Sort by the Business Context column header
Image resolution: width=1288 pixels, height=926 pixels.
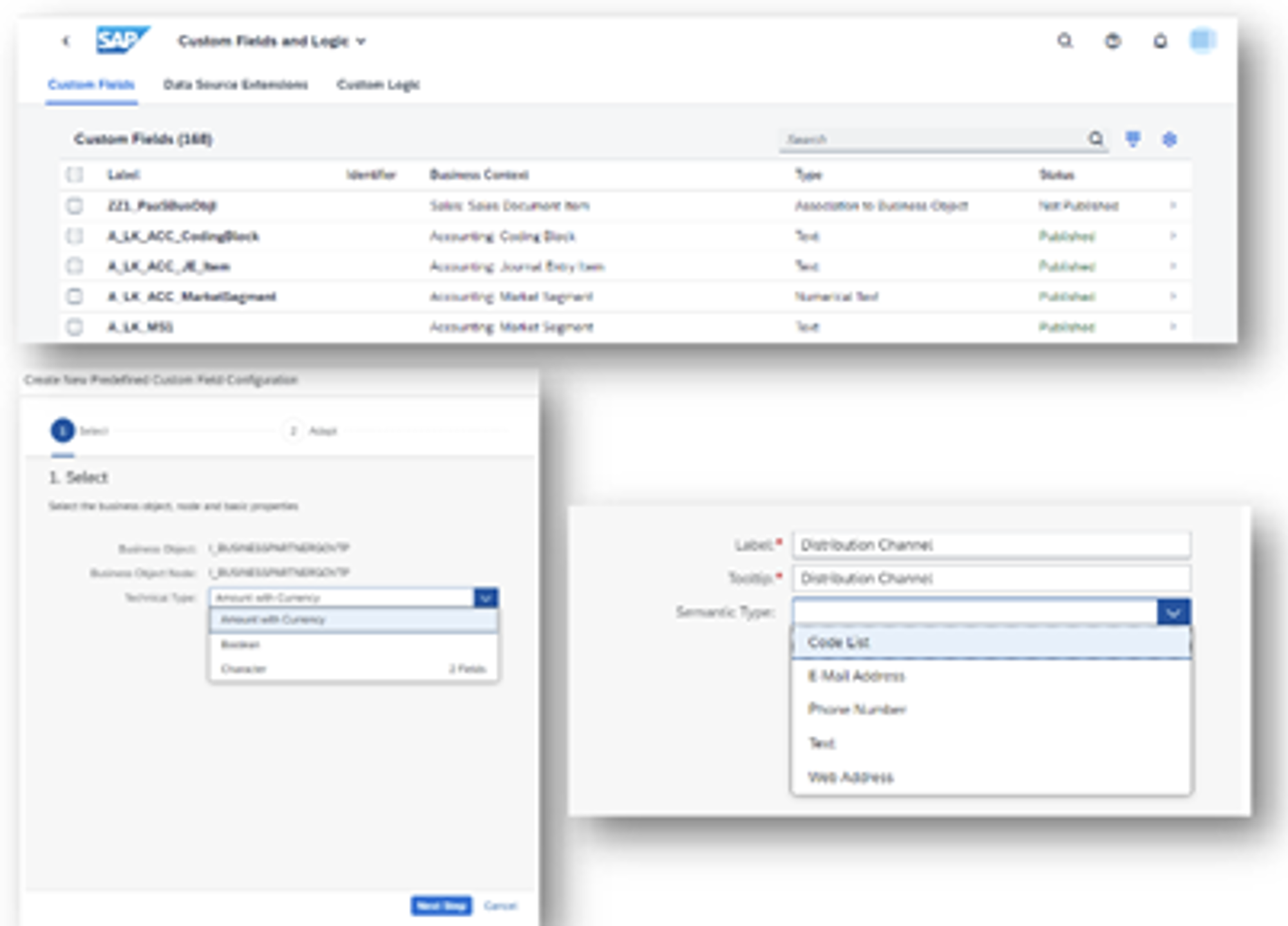click(479, 175)
